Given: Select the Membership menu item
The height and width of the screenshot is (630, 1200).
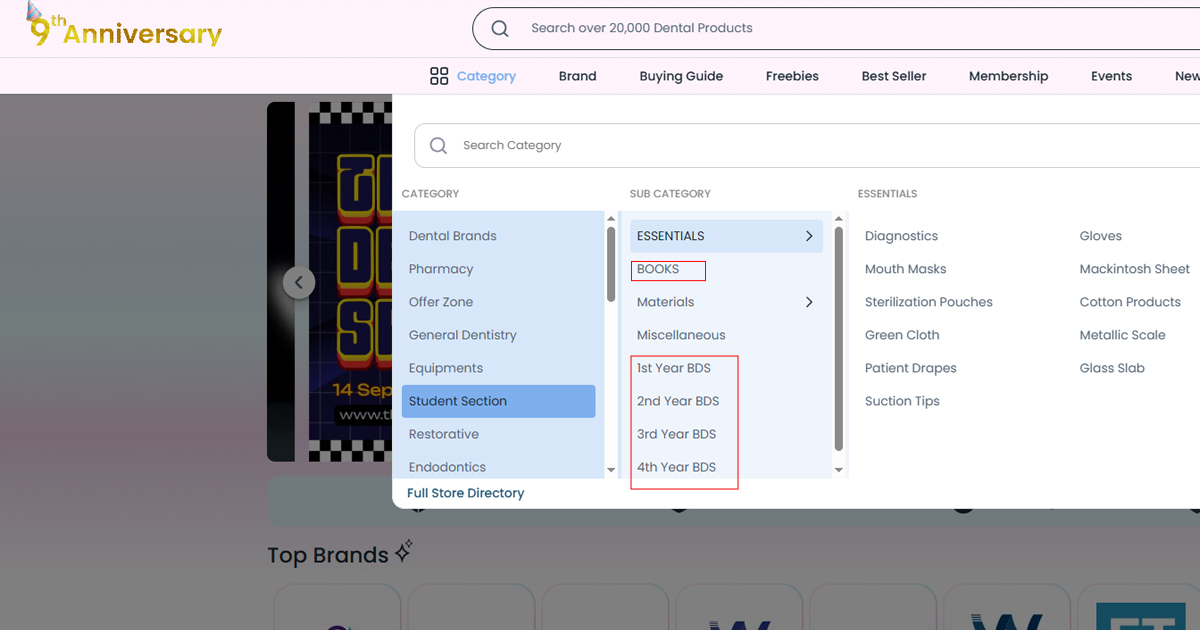Looking at the screenshot, I should [x=1008, y=76].
